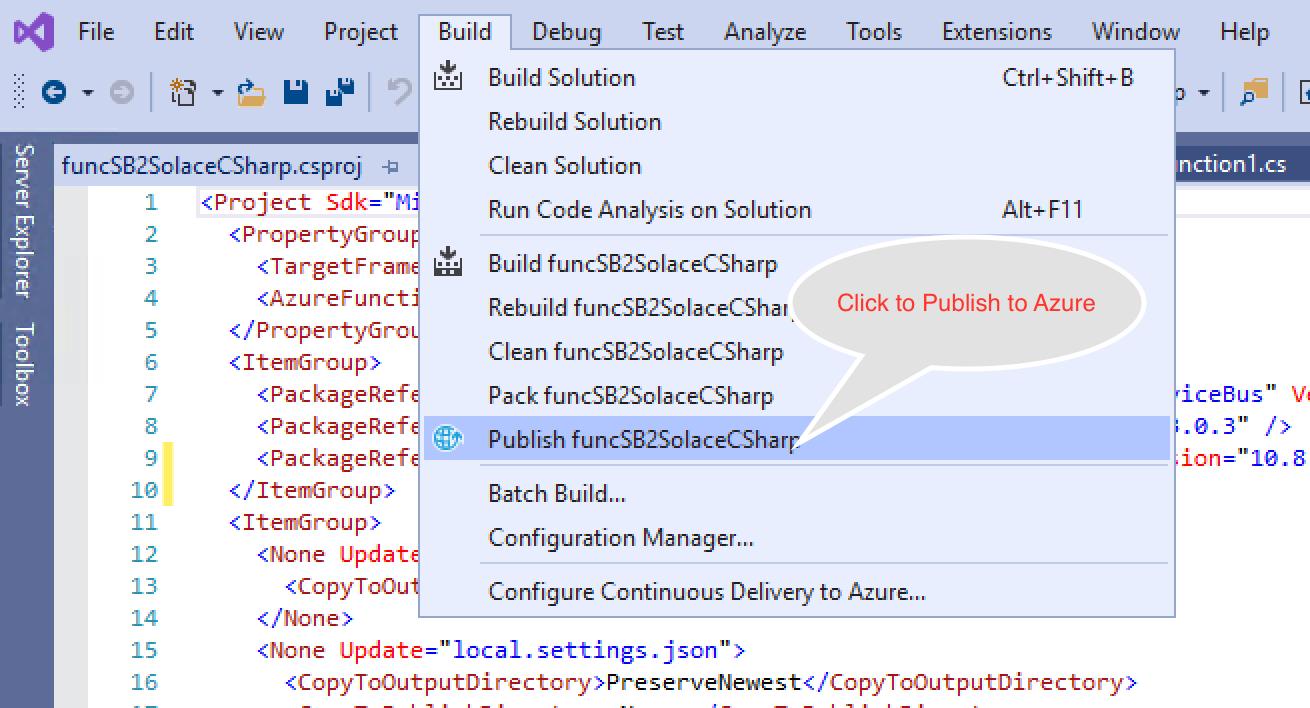This screenshot has height=708, width=1310.
Task: Click the Save All icon
Action: click(340, 93)
